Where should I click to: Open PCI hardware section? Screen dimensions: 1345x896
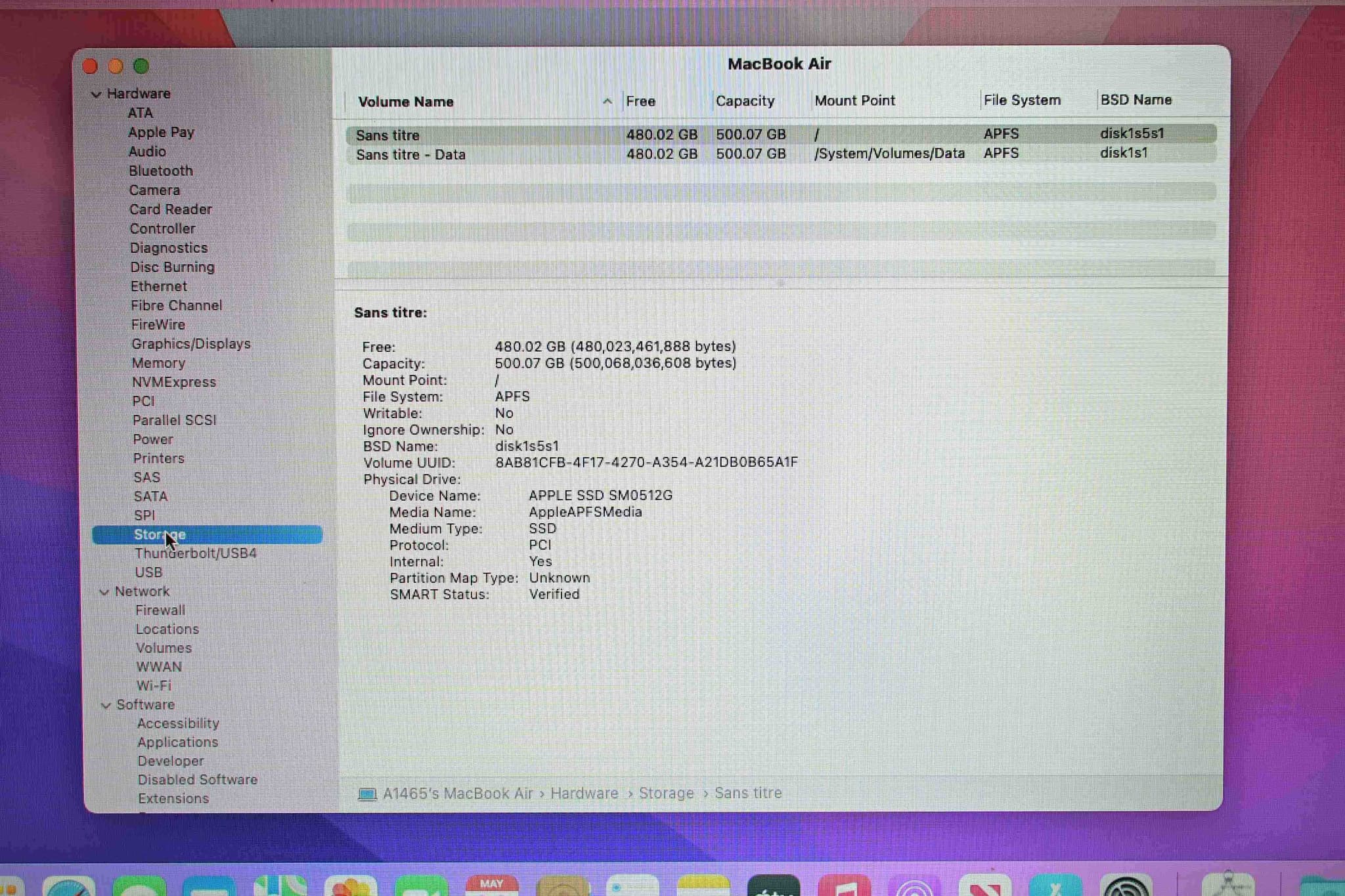click(x=144, y=401)
